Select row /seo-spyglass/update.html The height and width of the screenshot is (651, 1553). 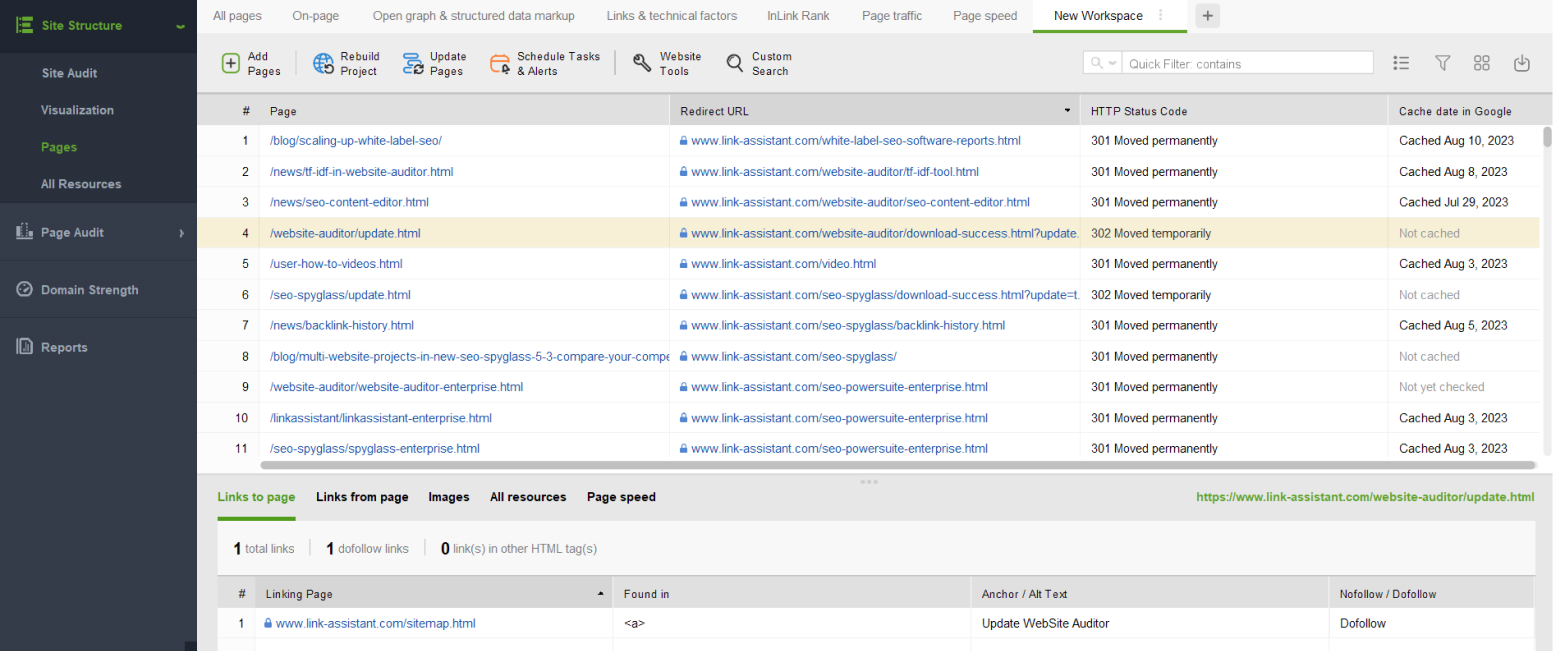[x=868, y=295]
